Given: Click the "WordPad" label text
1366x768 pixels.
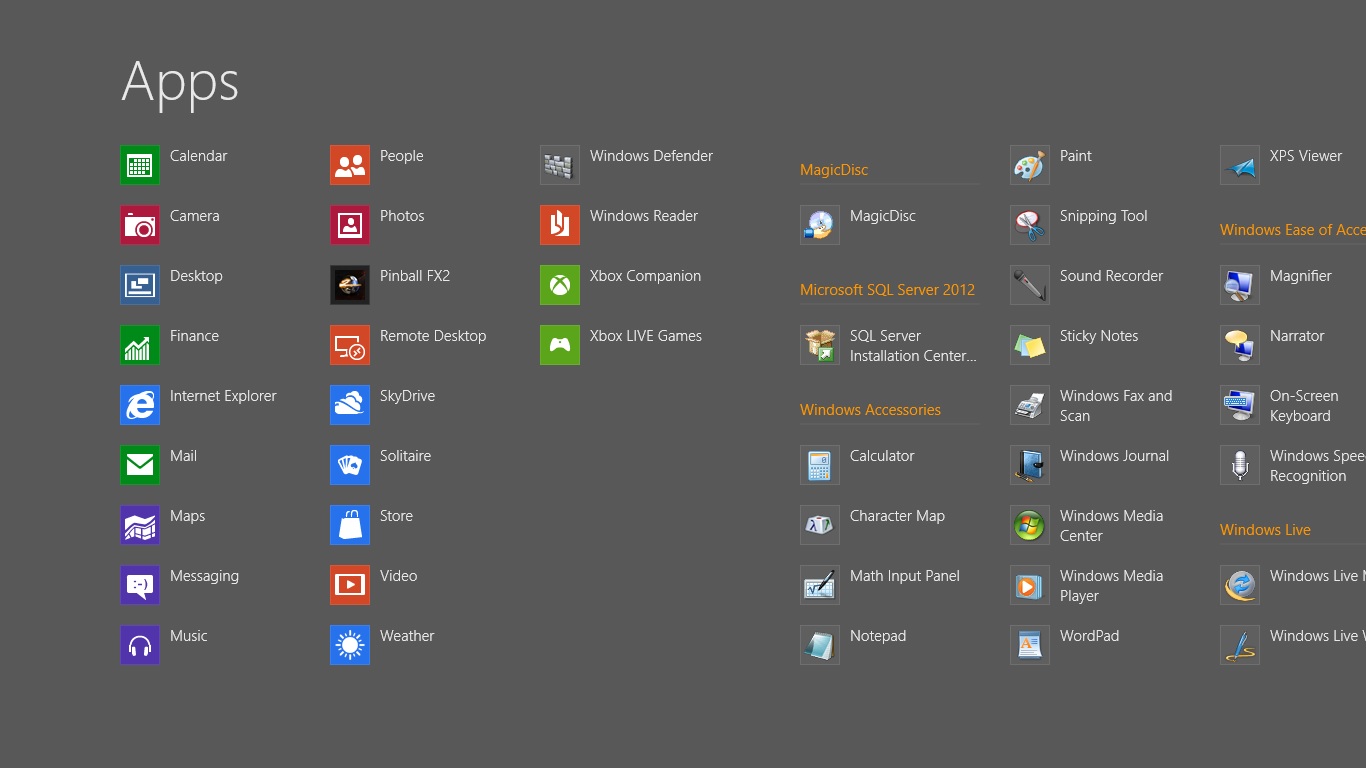Looking at the screenshot, I should coord(1089,636).
